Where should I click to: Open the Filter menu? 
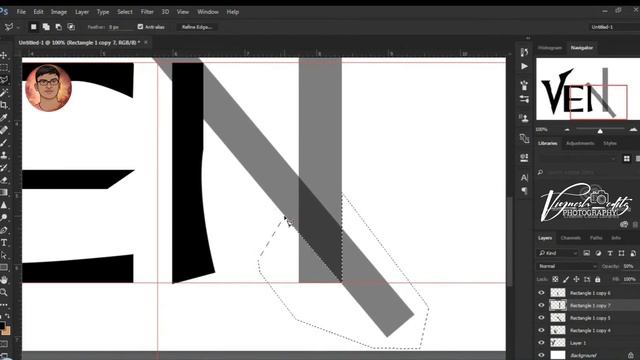tap(147, 12)
